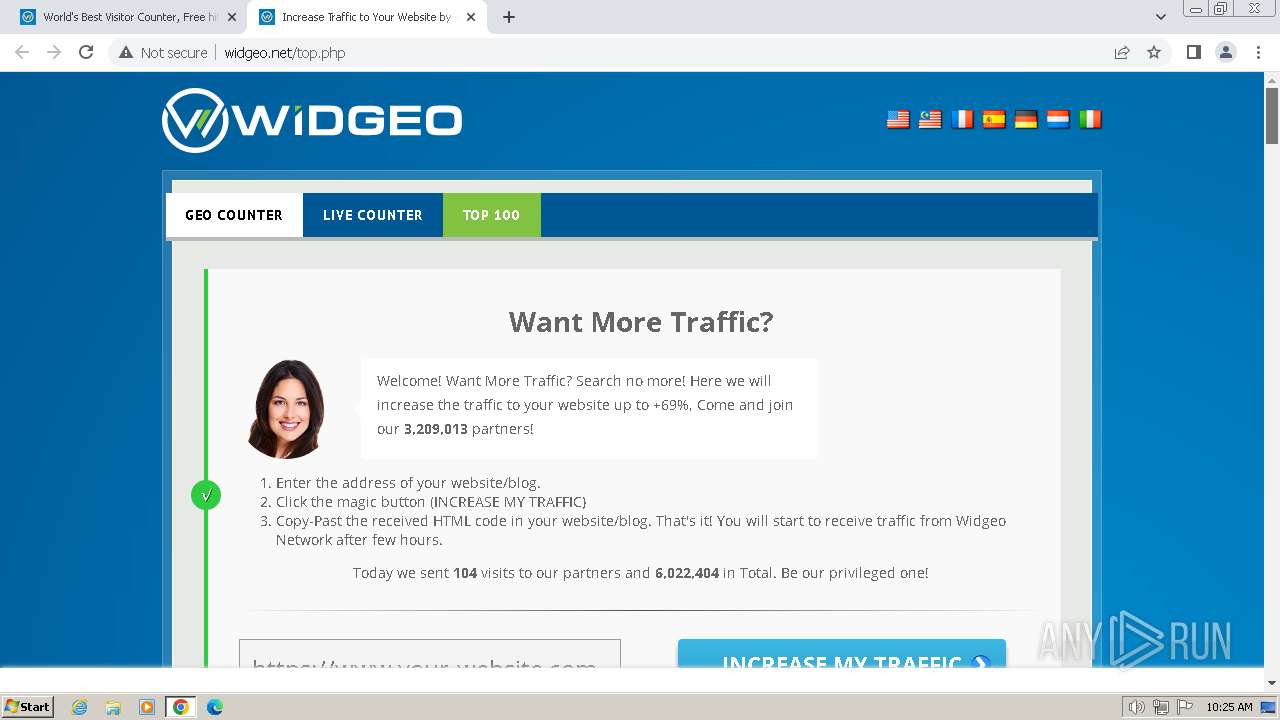Toggle the browser side panel
The image size is (1280, 720).
[1193, 52]
